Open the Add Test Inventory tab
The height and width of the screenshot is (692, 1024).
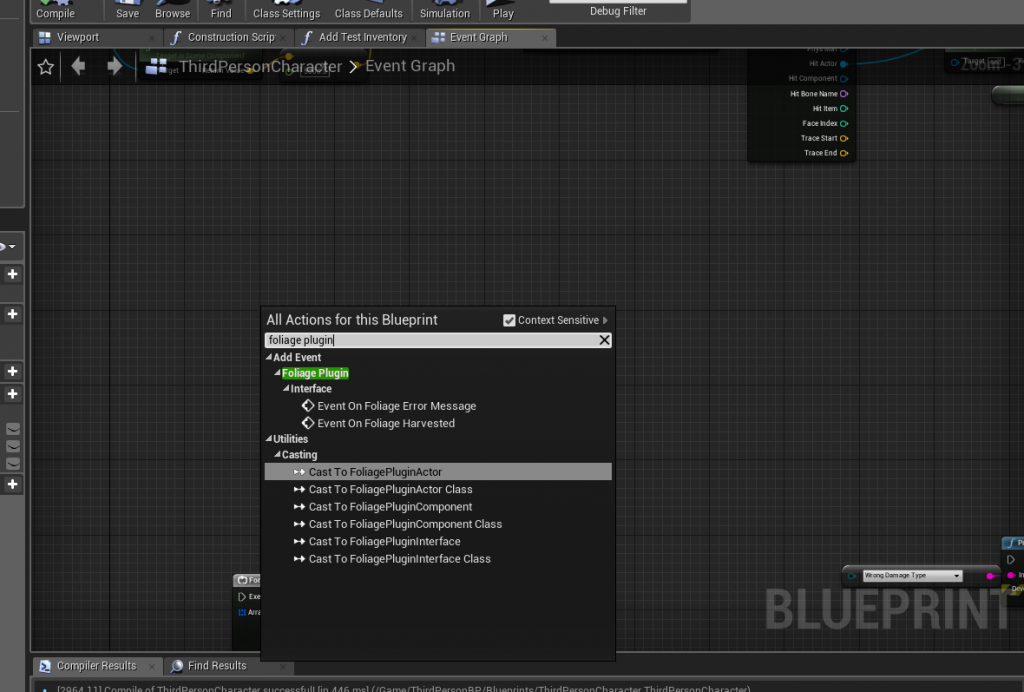362,37
